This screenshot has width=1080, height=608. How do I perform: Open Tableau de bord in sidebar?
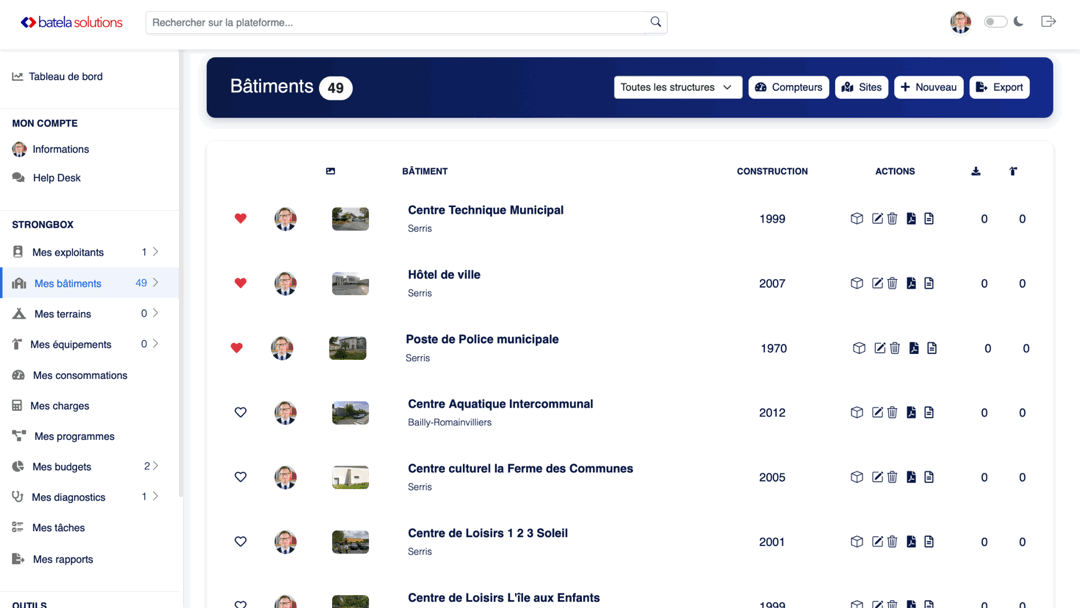pos(65,77)
